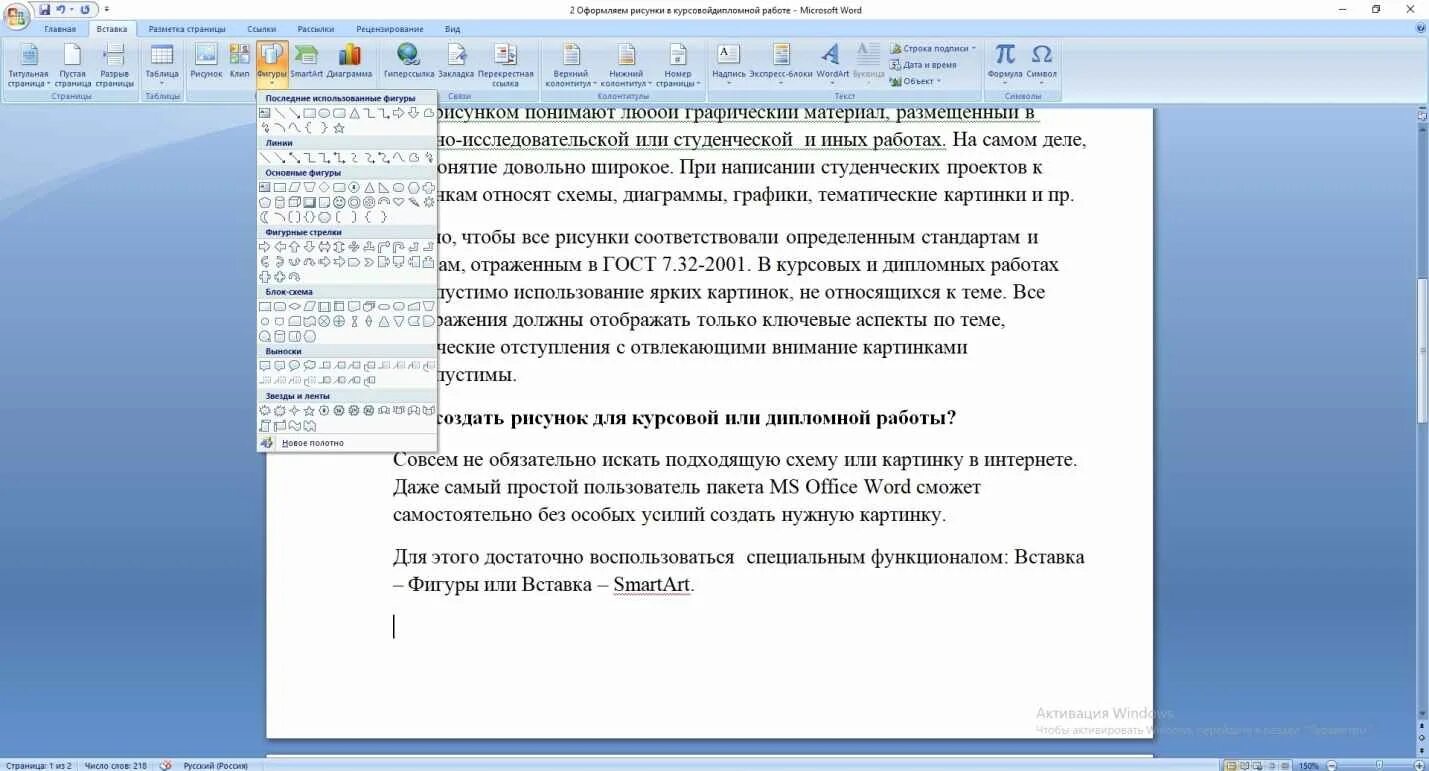Image resolution: width=1429 pixels, height=771 pixels.
Task: Click the Гиперссылка globe icon
Action: (x=408, y=53)
